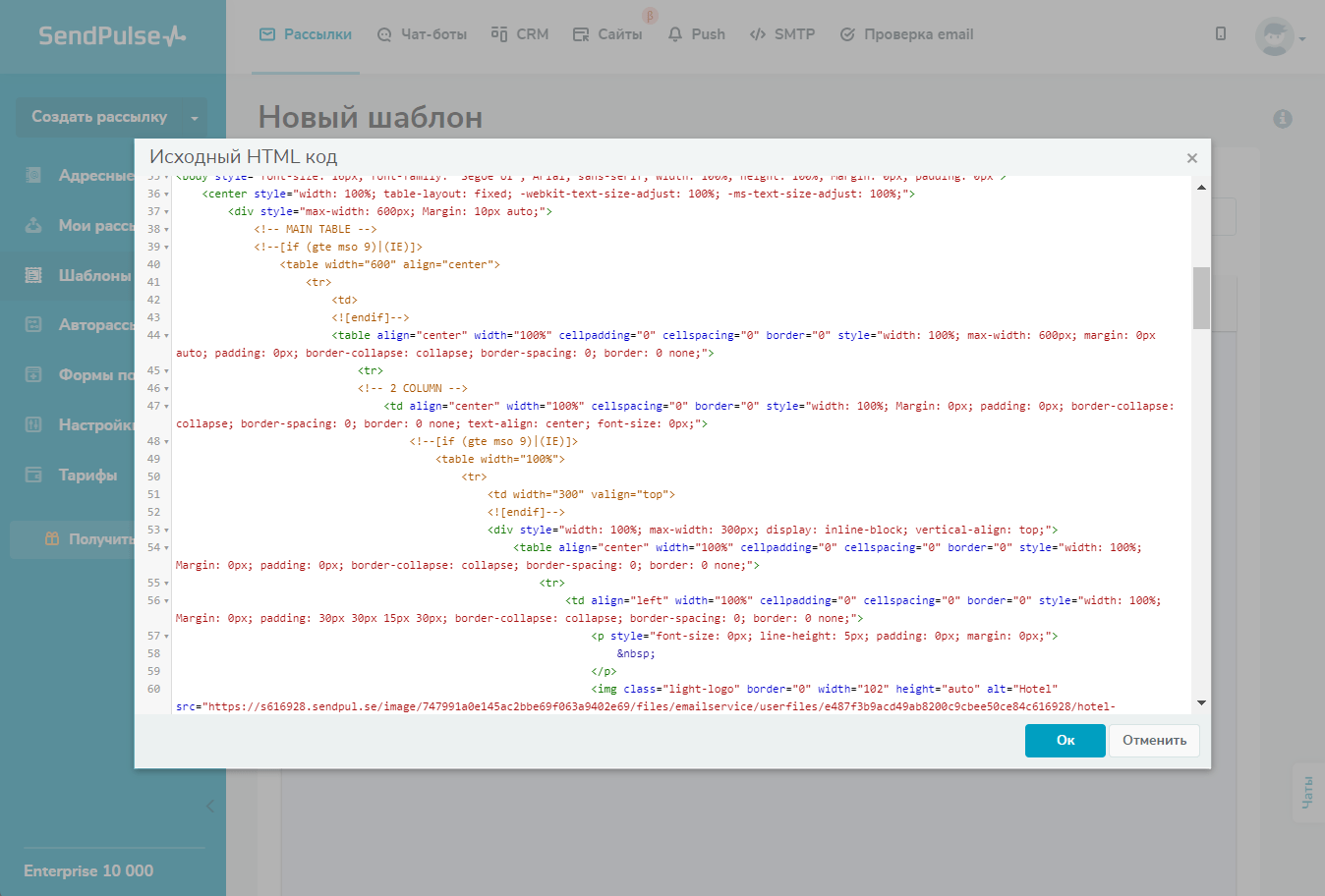Open the SMTP section

[x=782, y=34]
